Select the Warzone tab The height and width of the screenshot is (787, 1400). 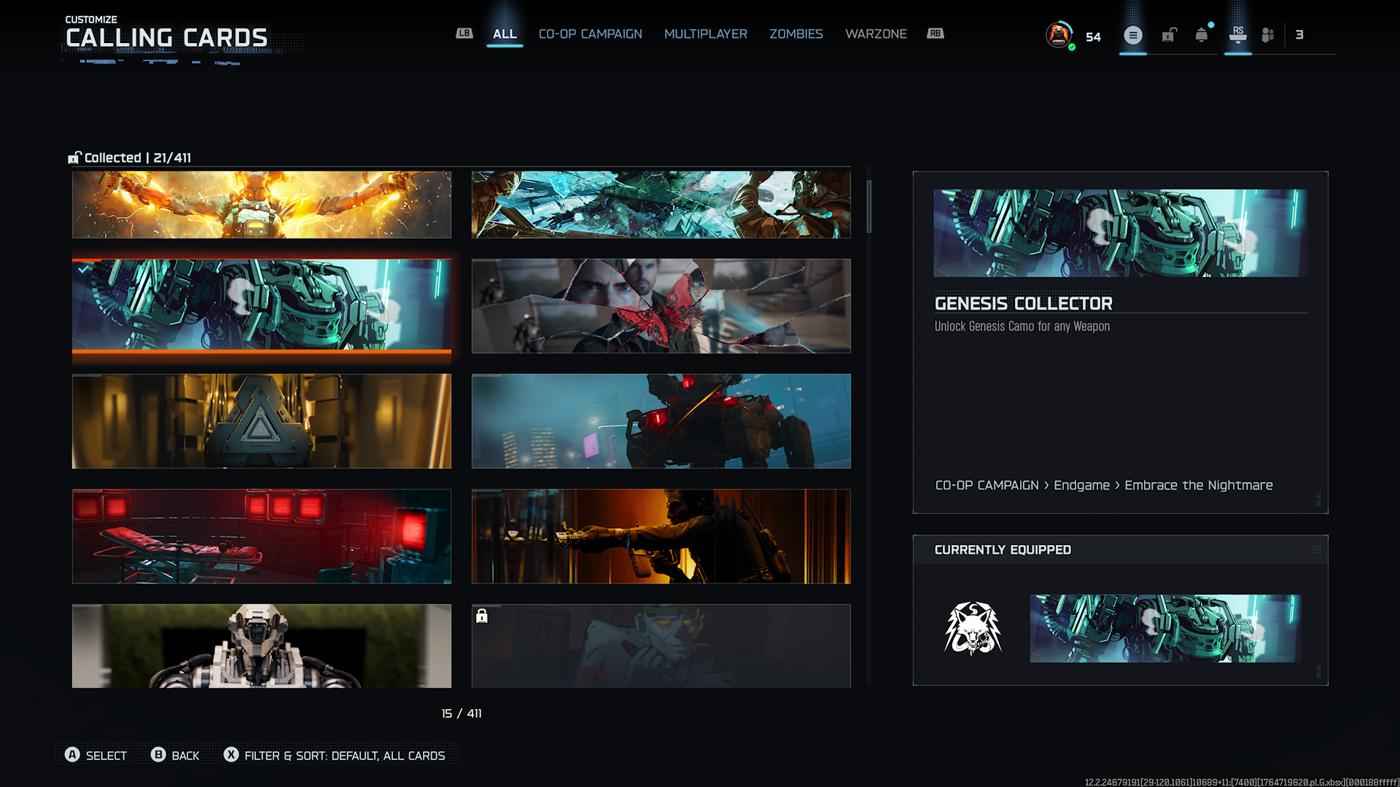pyautogui.click(x=875, y=34)
